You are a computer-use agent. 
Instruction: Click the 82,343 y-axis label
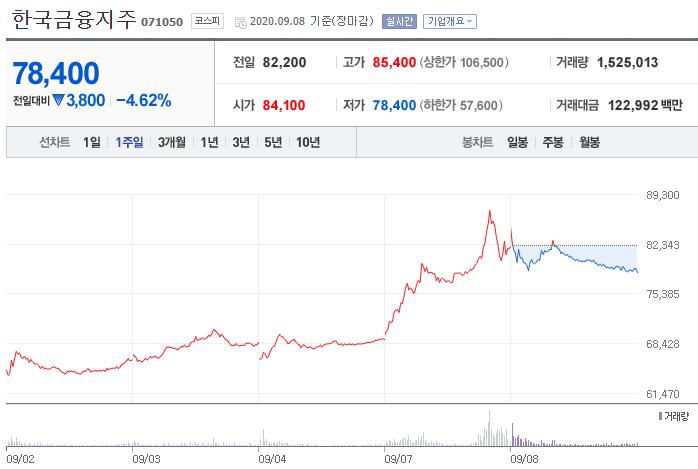pyautogui.click(x=663, y=245)
